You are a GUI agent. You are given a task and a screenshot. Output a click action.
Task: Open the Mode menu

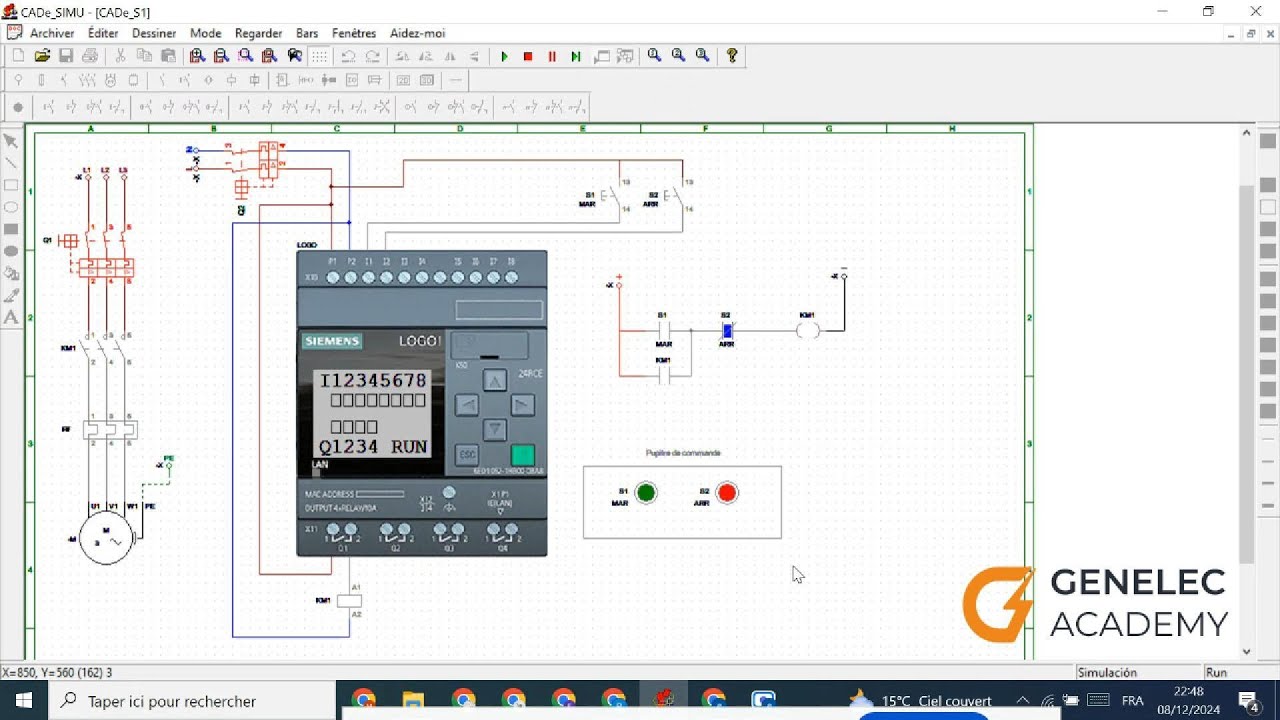pos(206,33)
